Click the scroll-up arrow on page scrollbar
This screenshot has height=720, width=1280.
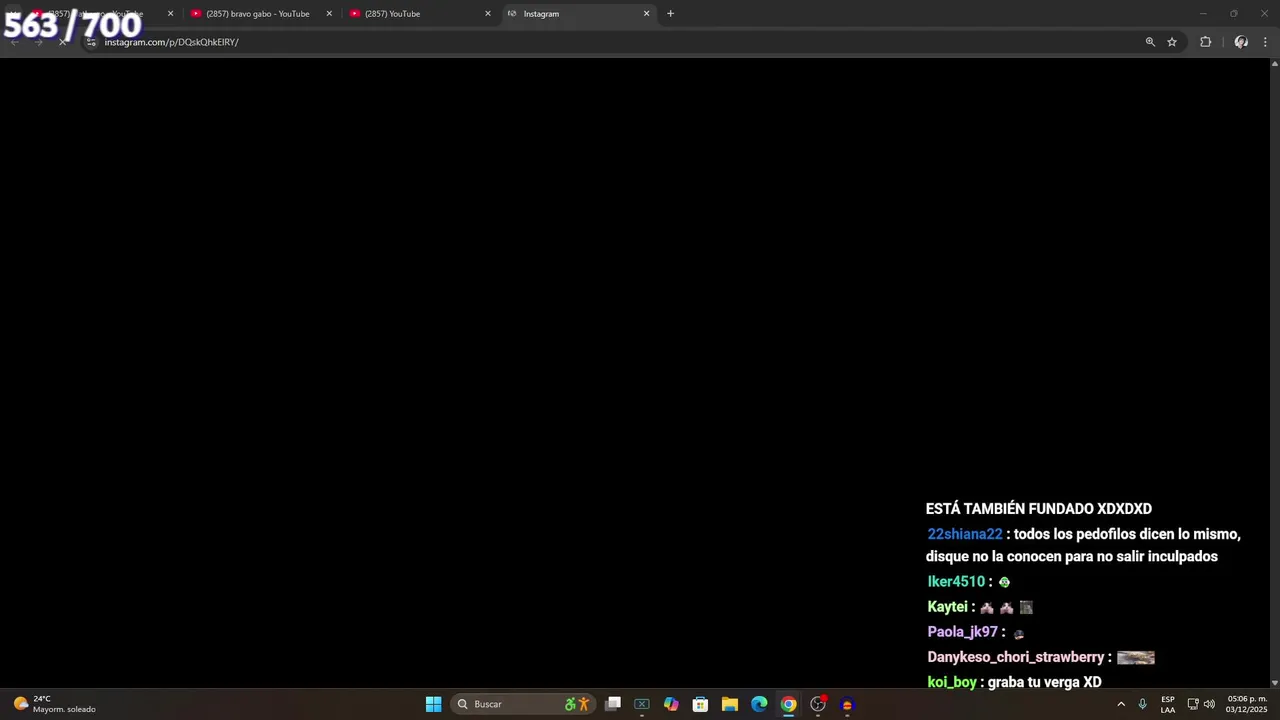point(1274,64)
